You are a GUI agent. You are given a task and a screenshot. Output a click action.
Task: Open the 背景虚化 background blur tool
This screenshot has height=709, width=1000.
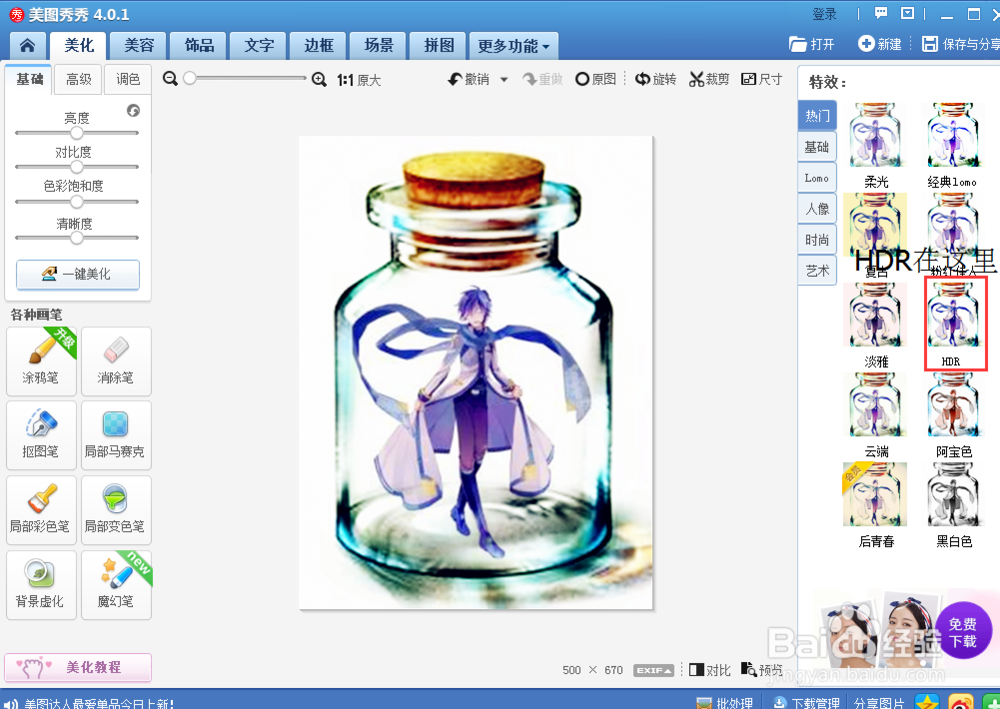tap(41, 585)
